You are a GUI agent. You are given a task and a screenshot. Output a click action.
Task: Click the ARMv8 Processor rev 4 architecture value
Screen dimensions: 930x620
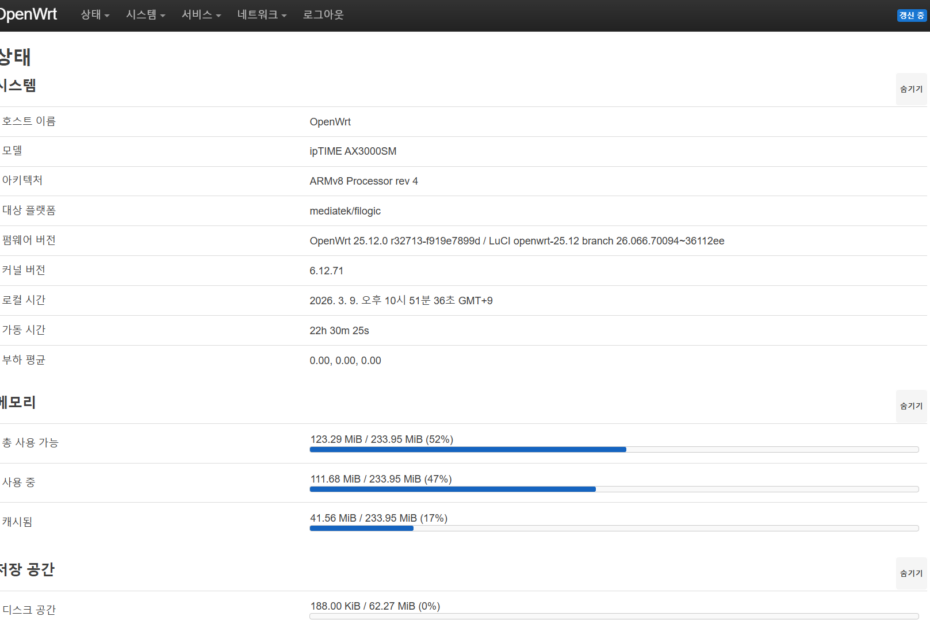(x=364, y=181)
